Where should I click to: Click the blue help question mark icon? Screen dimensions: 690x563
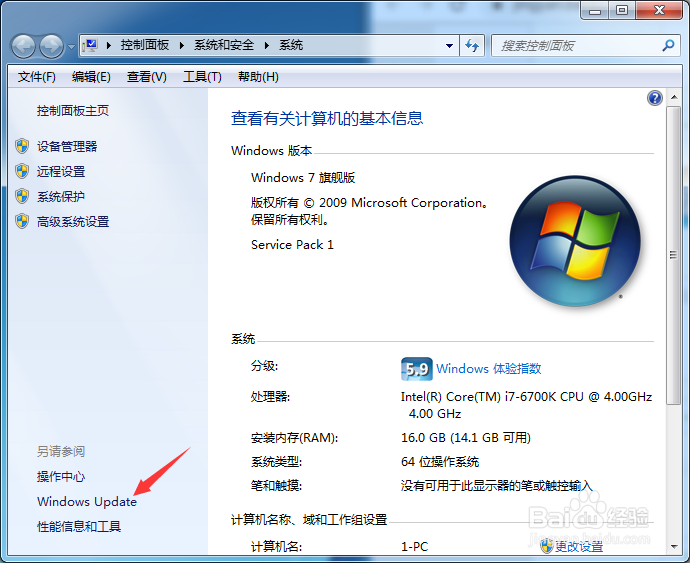click(655, 98)
